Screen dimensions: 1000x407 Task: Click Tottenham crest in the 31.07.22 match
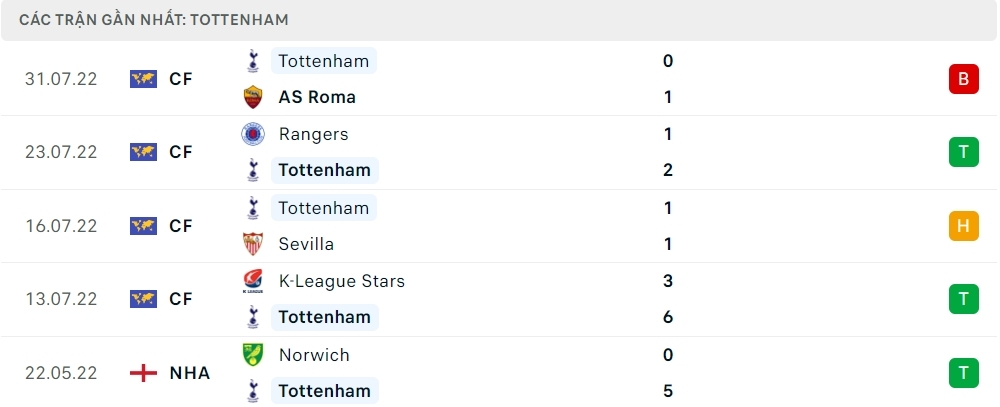click(252, 61)
